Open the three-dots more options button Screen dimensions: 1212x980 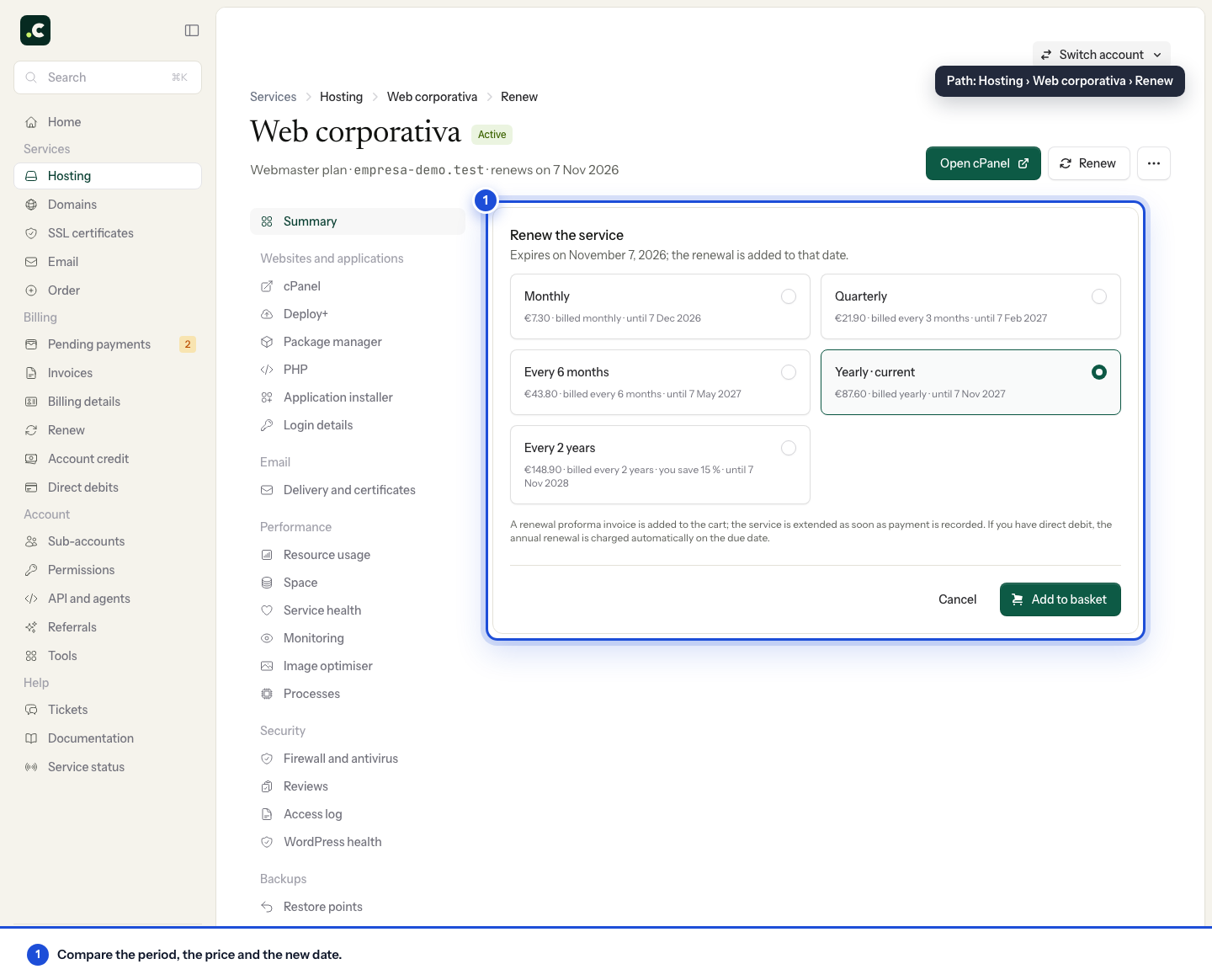coord(1154,163)
